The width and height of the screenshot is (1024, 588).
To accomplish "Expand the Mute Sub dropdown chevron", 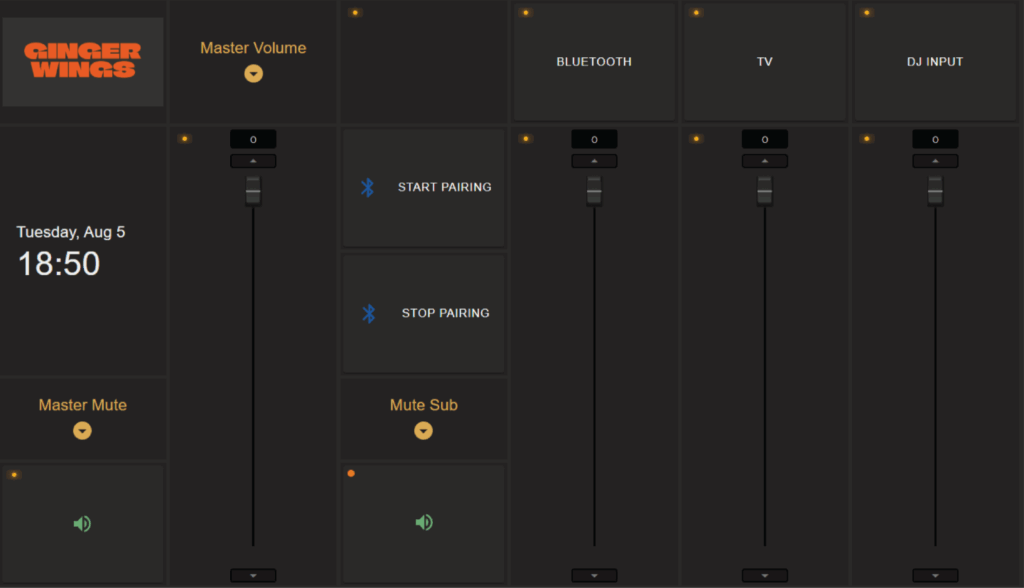I will [424, 431].
